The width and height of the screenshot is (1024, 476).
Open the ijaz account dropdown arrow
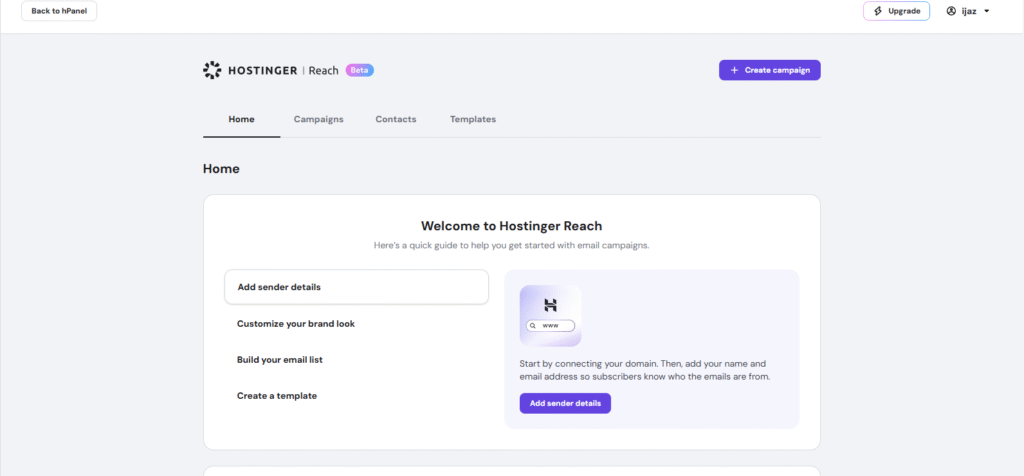986,11
